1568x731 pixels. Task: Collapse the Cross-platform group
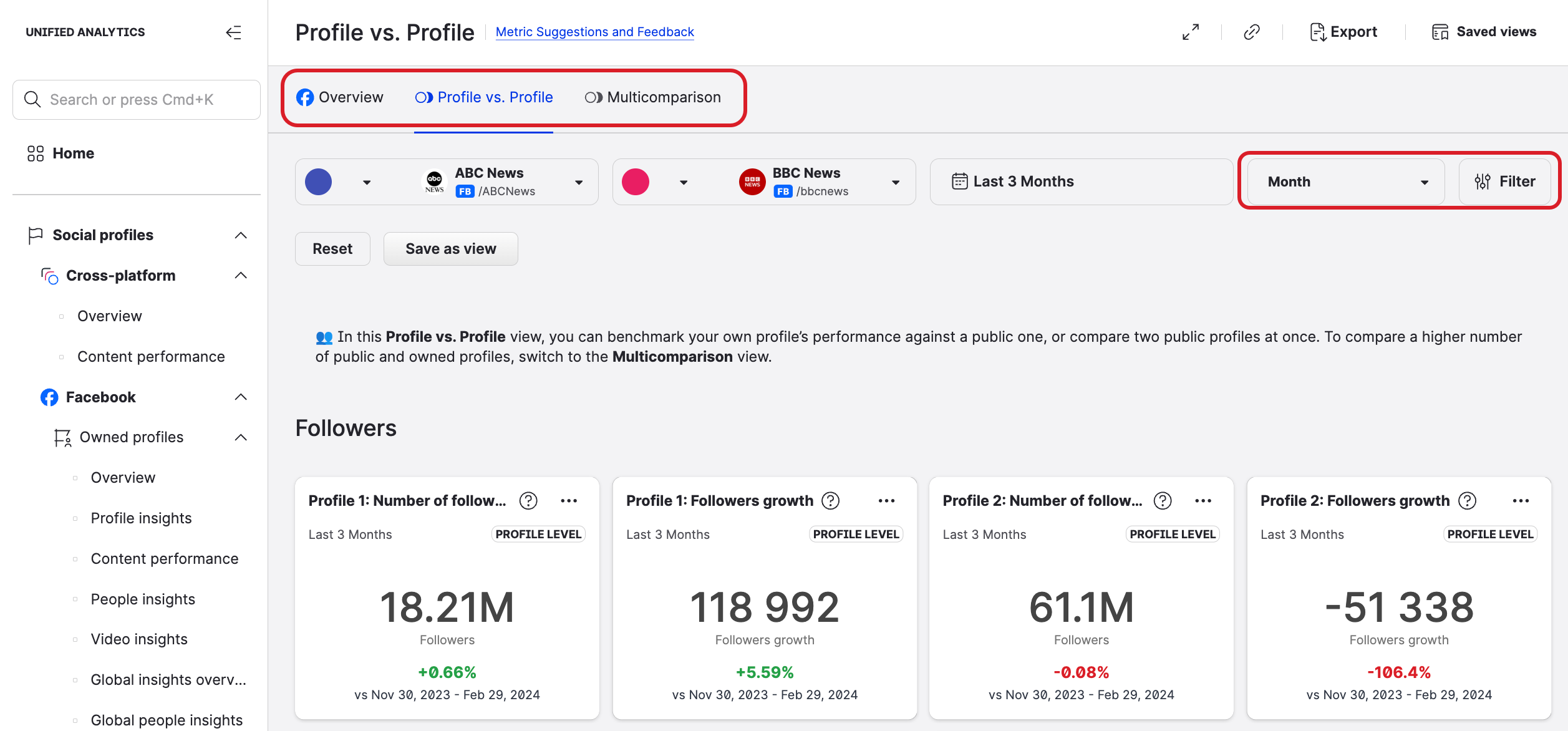[x=241, y=276]
